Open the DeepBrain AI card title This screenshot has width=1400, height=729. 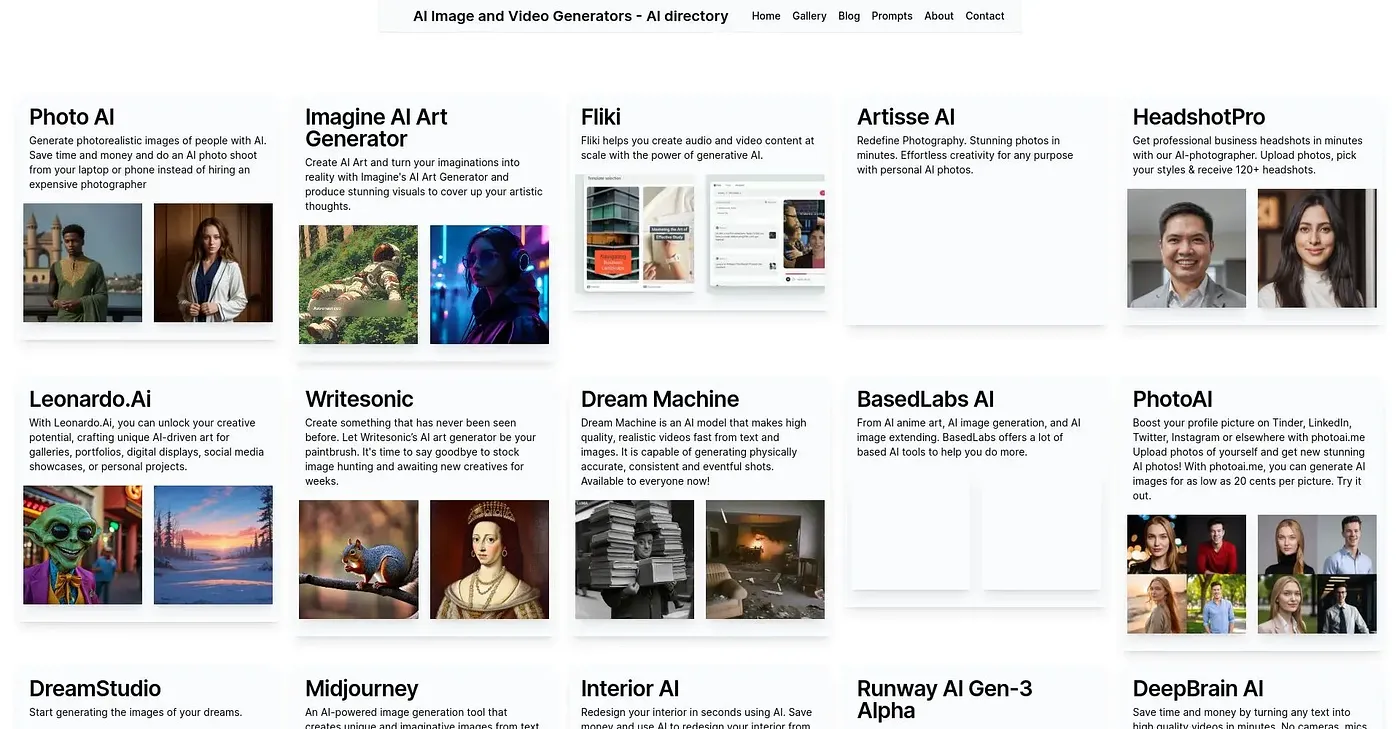tap(1198, 688)
